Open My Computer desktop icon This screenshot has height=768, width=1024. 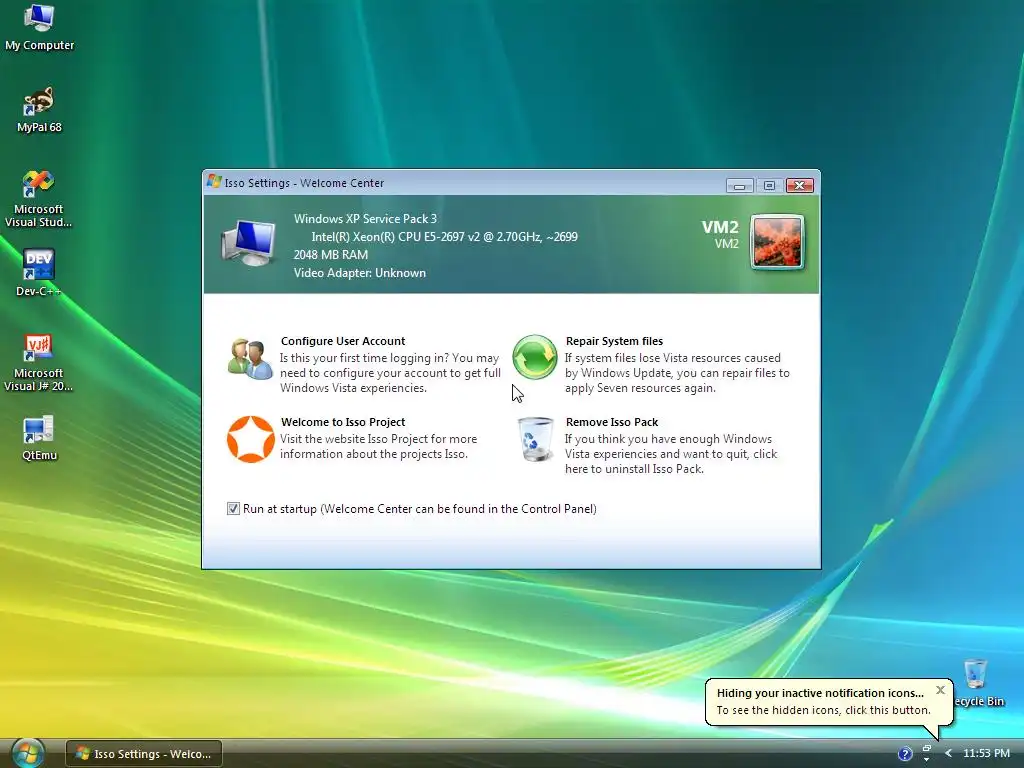39,27
